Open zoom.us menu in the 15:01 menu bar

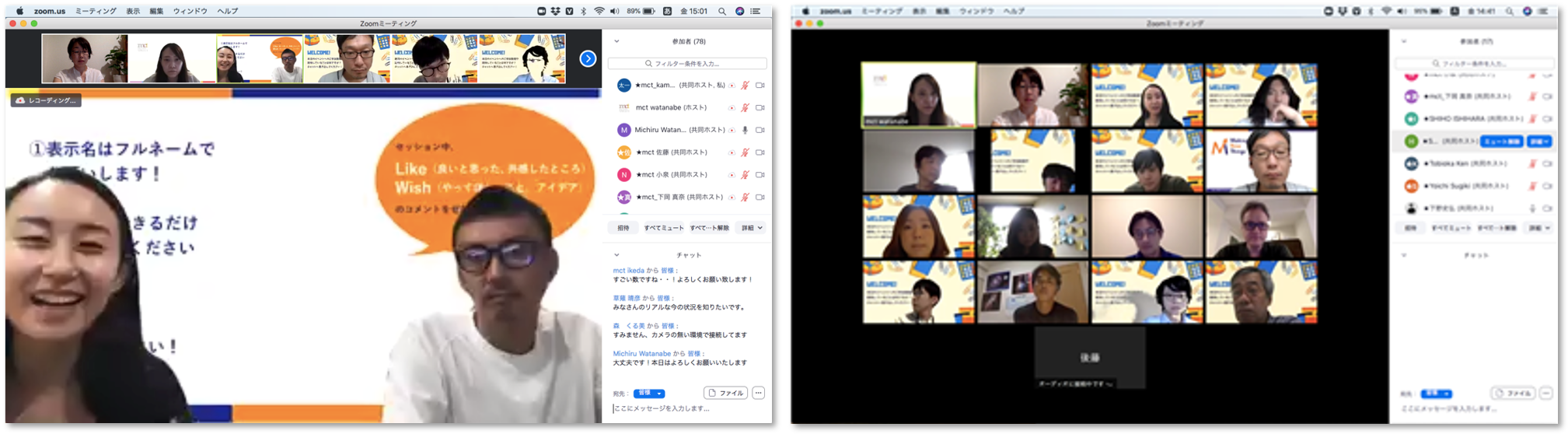(x=50, y=12)
